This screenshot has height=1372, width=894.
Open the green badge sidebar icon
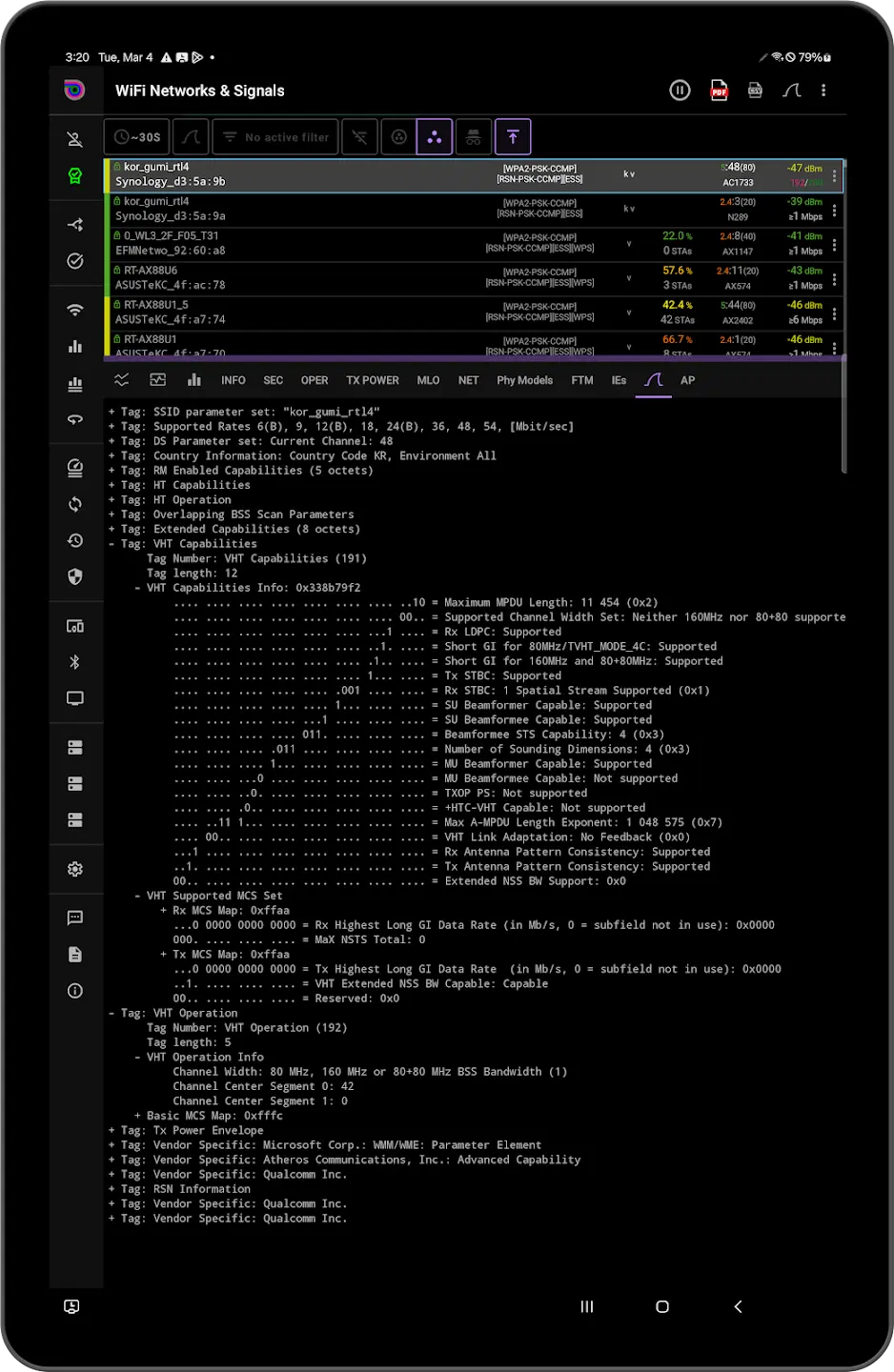click(x=75, y=176)
